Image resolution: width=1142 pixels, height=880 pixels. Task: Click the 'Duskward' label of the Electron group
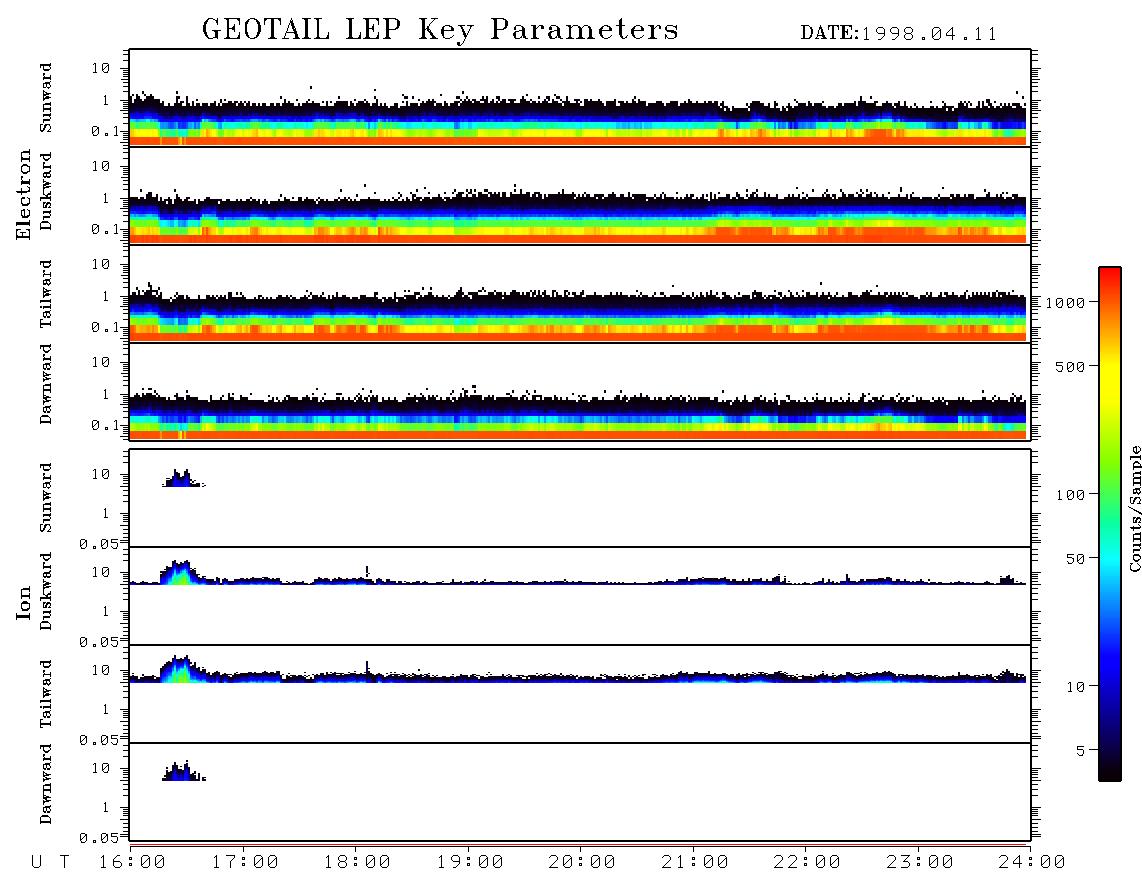coord(46,192)
